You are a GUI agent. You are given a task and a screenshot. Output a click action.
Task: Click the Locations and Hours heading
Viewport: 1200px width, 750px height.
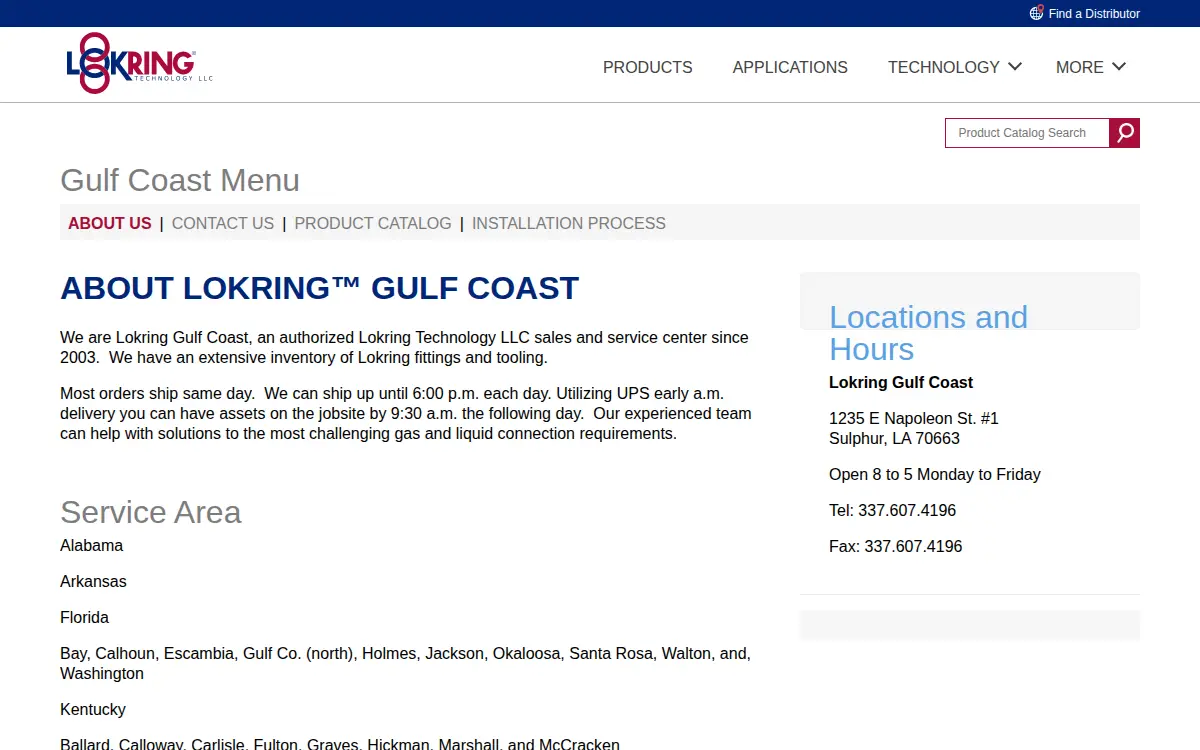(928, 333)
